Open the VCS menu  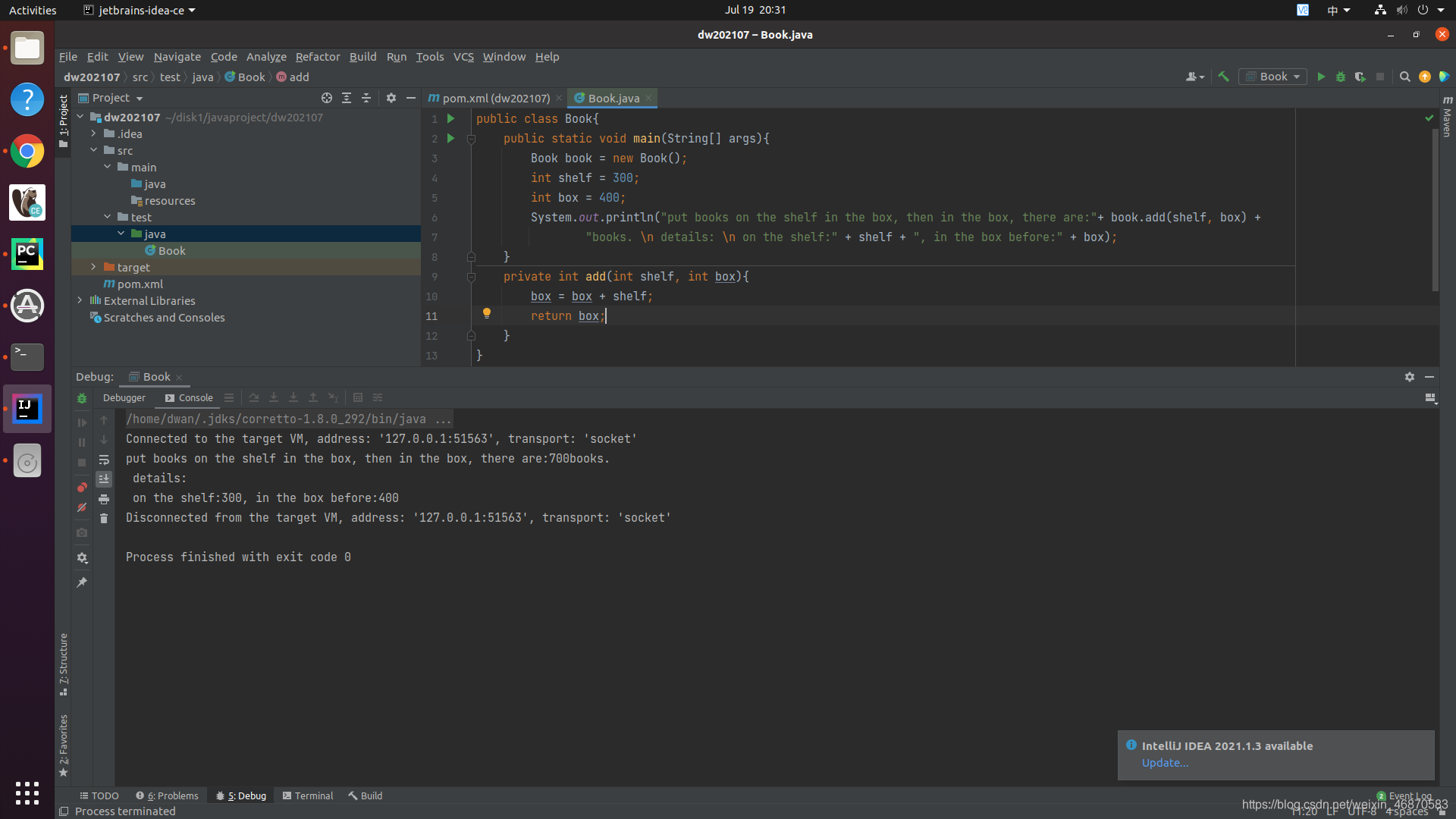click(463, 57)
